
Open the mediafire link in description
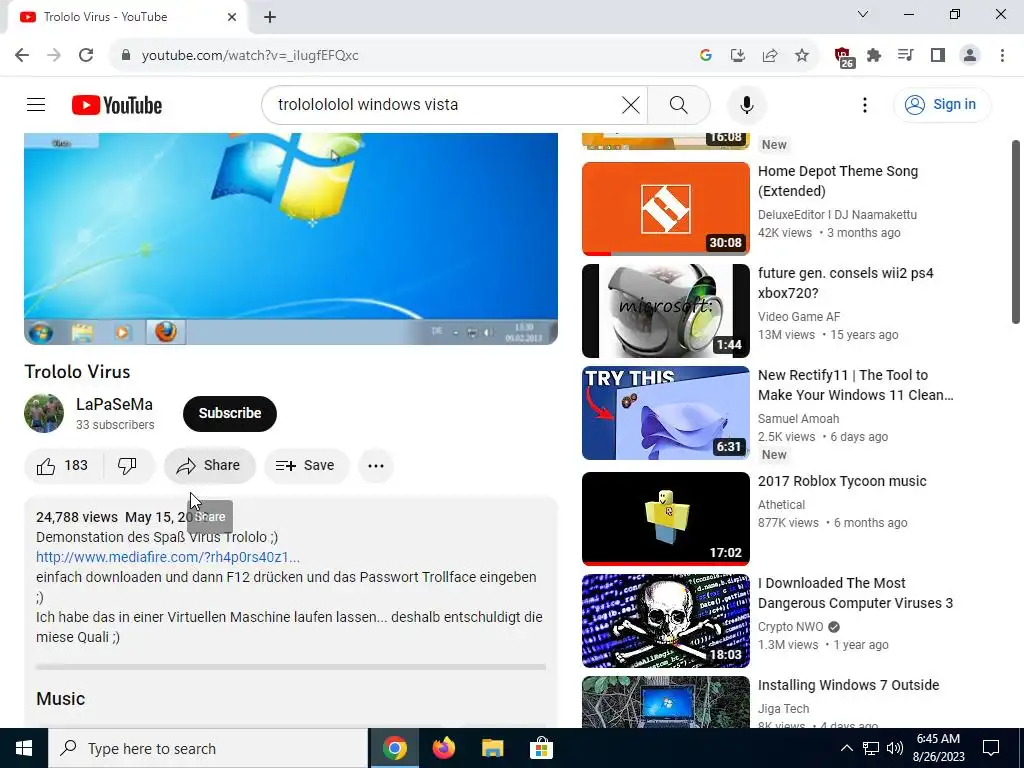(168, 557)
